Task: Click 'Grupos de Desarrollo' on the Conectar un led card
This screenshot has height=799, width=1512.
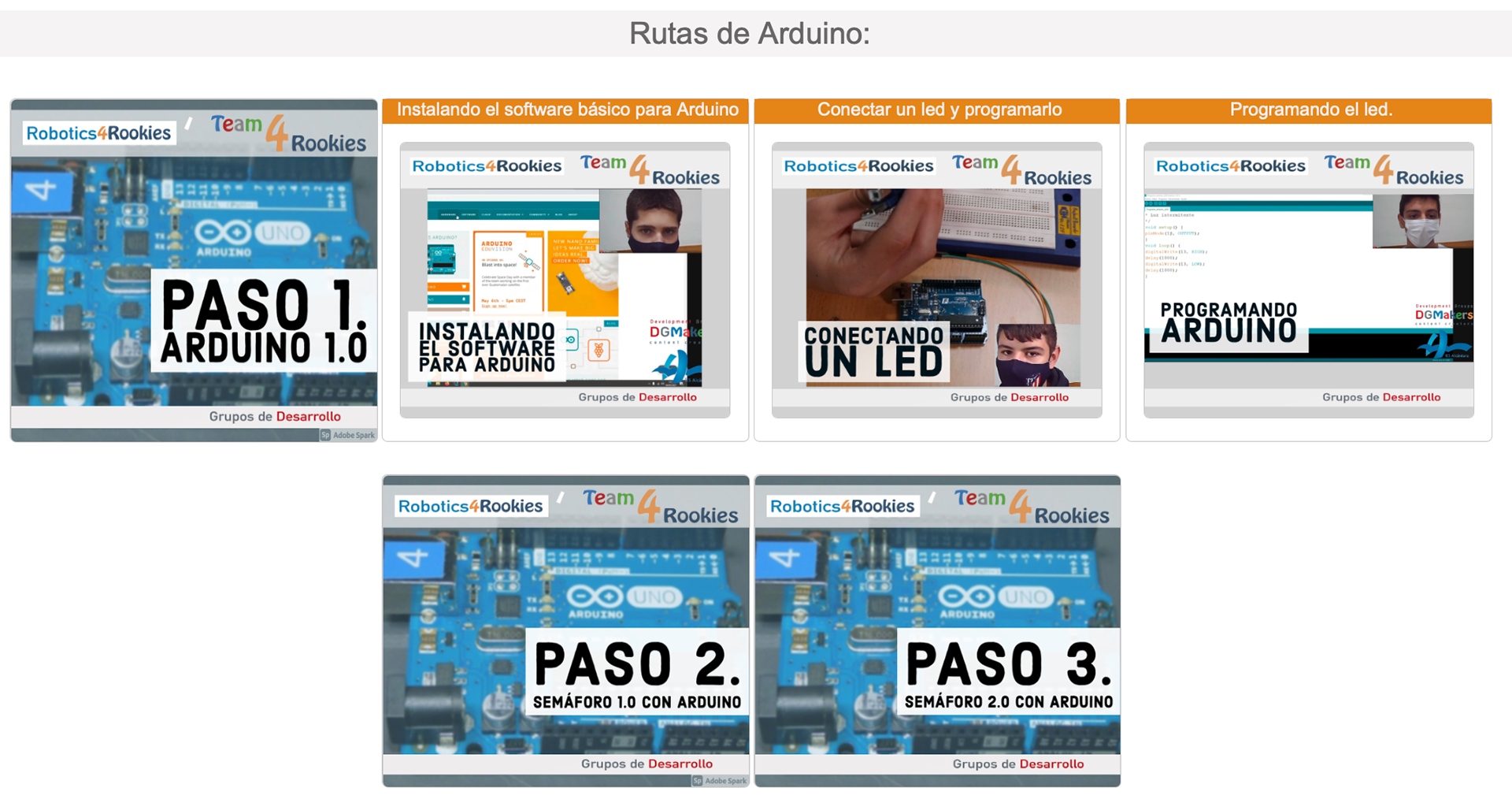Action: click(x=1009, y=397)
